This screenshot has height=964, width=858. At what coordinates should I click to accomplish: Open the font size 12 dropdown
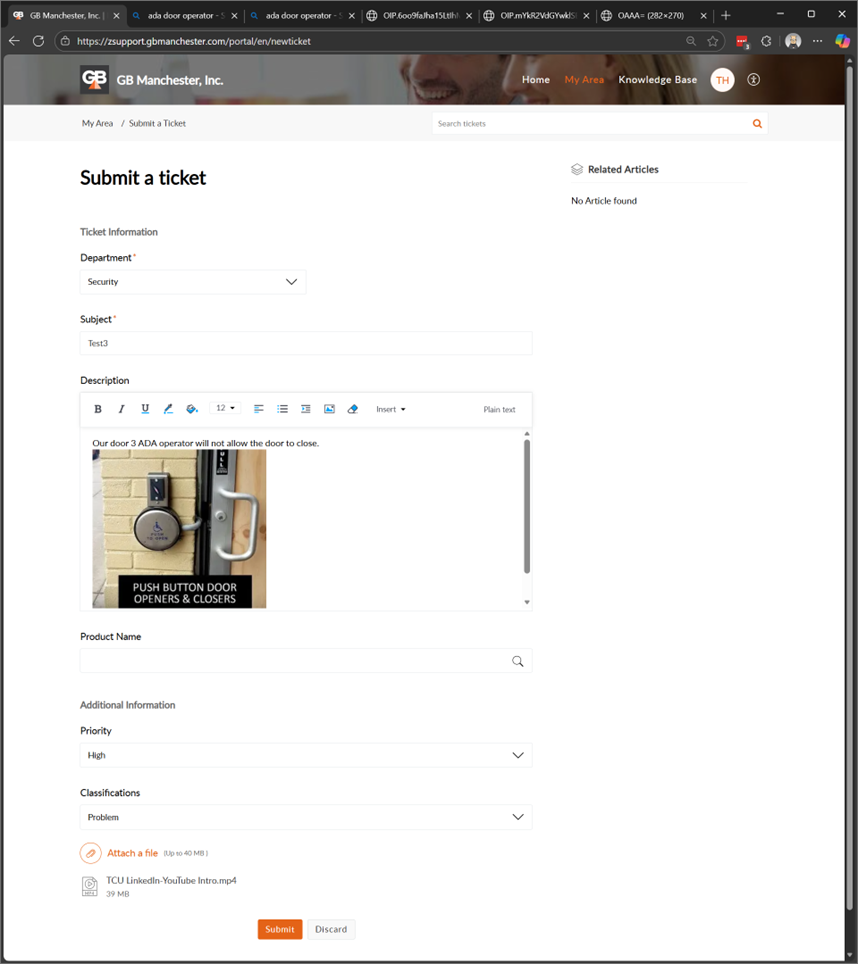[x=226, y=408]
